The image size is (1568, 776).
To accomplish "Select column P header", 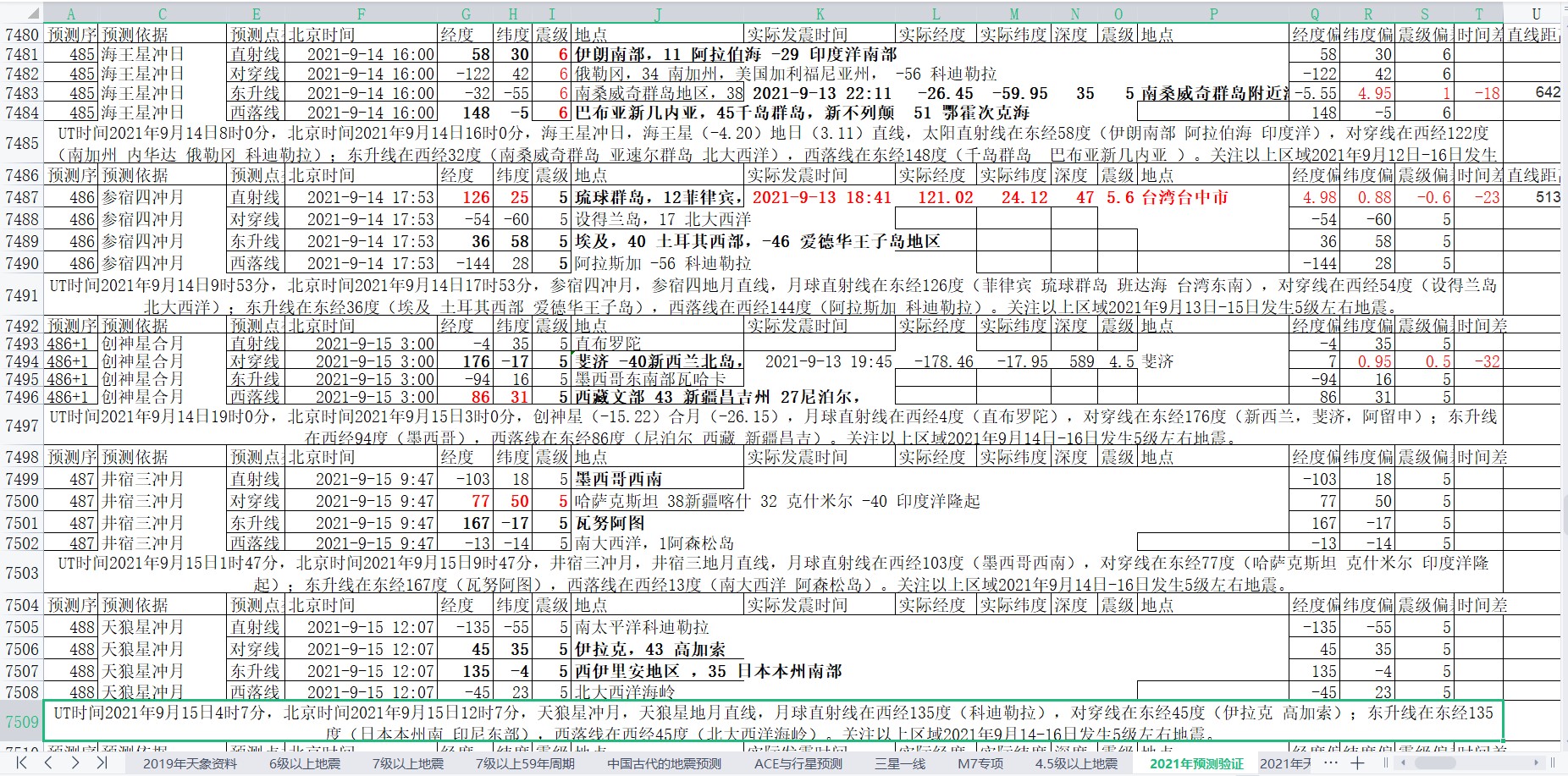I will pos(1213,14).
